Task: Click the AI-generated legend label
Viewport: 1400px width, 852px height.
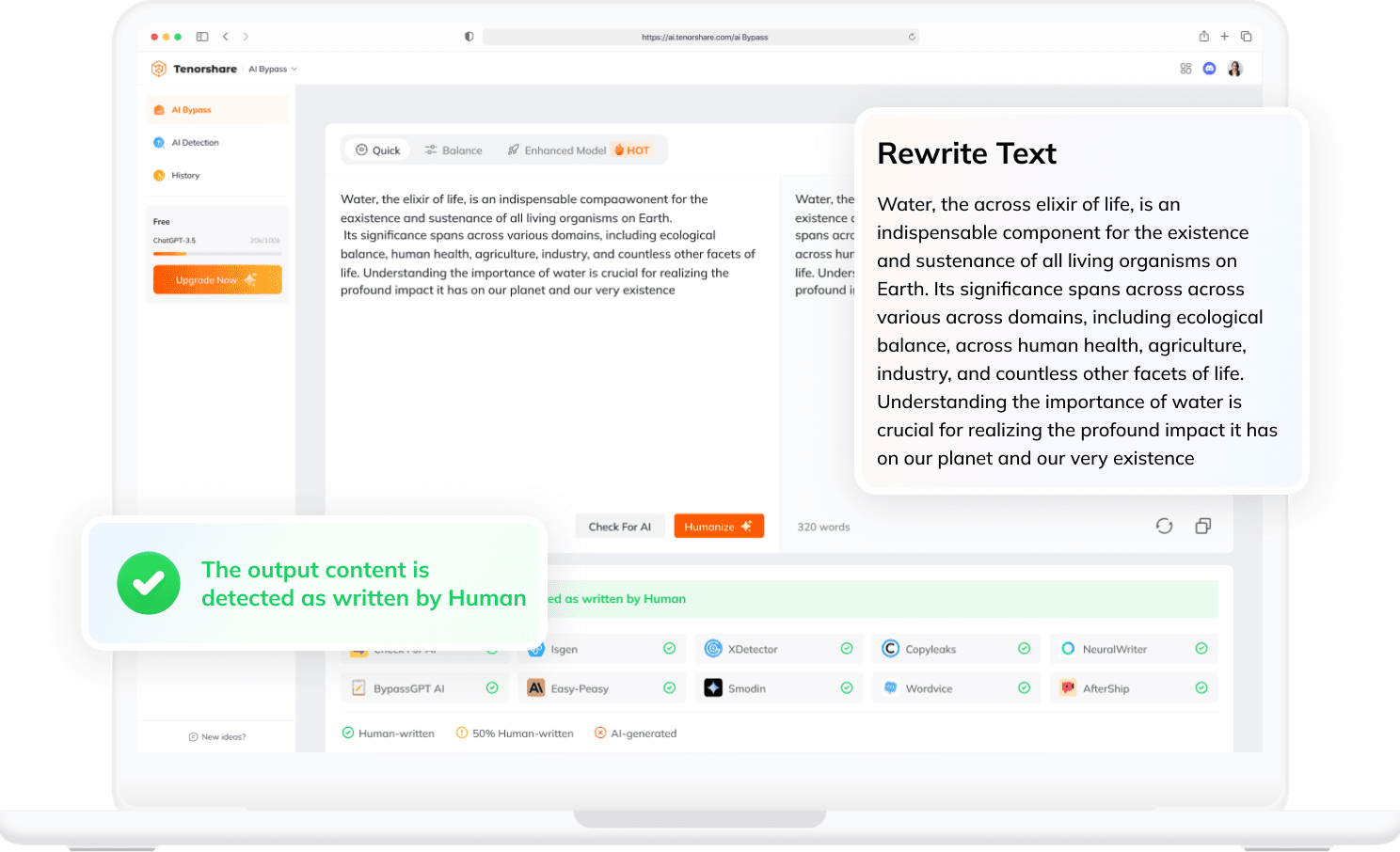Action: pyautogui.click(x=644, y=734)
